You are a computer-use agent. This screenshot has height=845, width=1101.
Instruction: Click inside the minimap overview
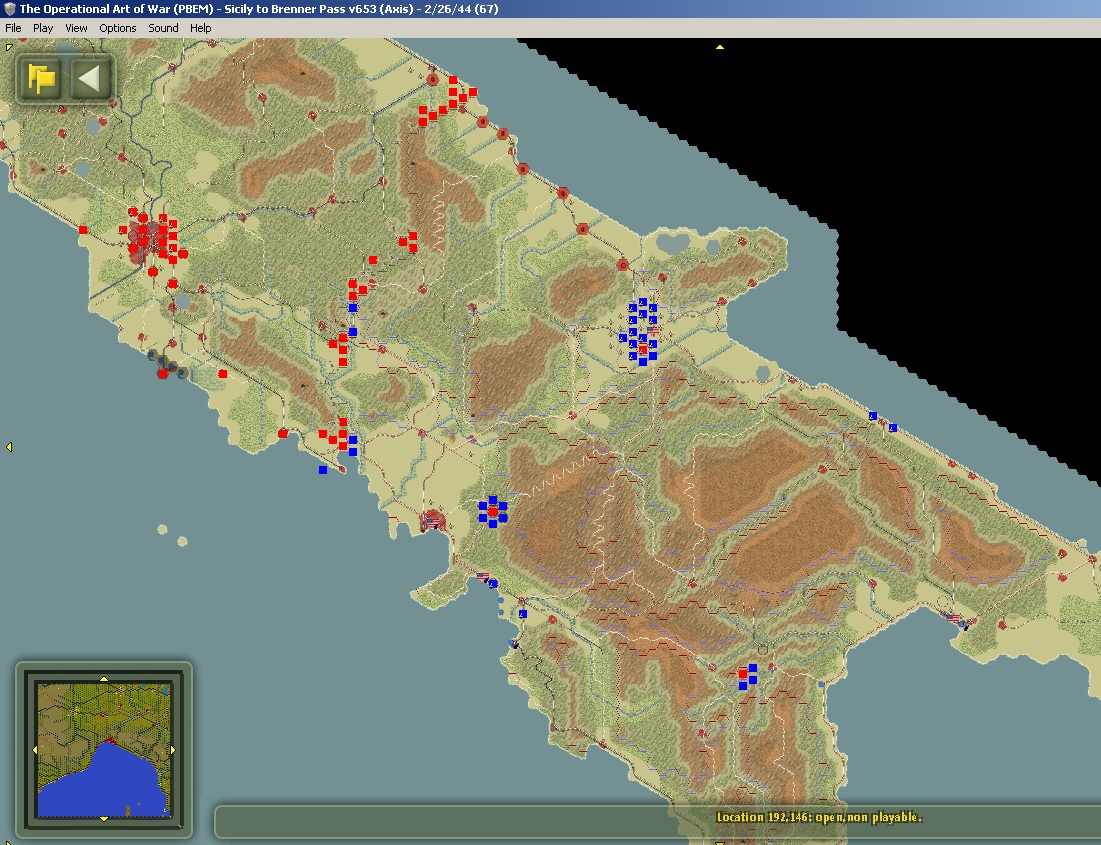(104, 749)
